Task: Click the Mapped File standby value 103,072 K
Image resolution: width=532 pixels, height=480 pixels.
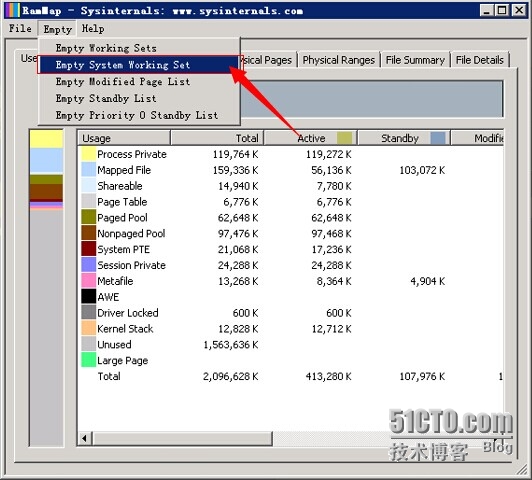Action: (422, 170)
